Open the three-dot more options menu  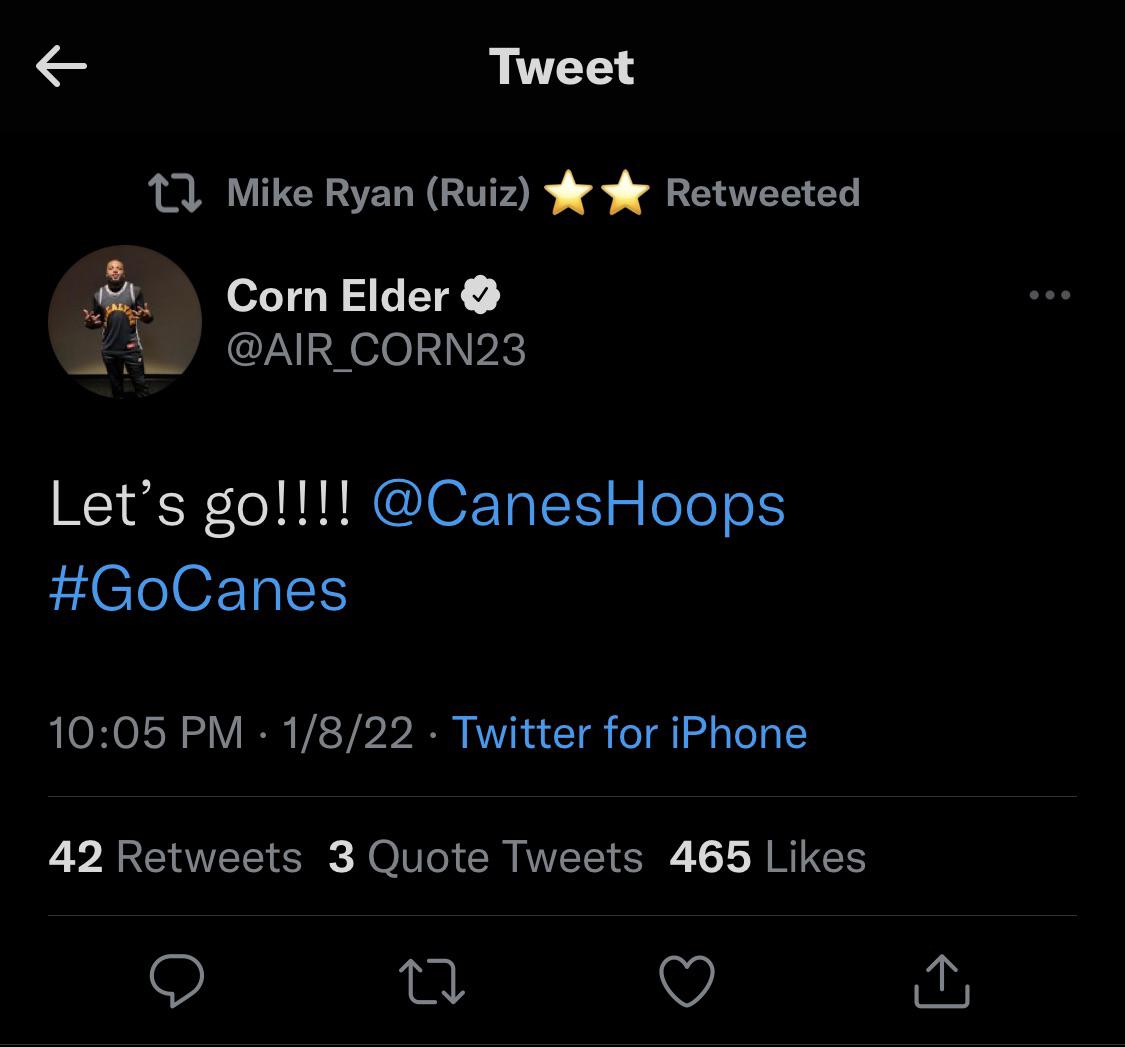[1050, 295]
